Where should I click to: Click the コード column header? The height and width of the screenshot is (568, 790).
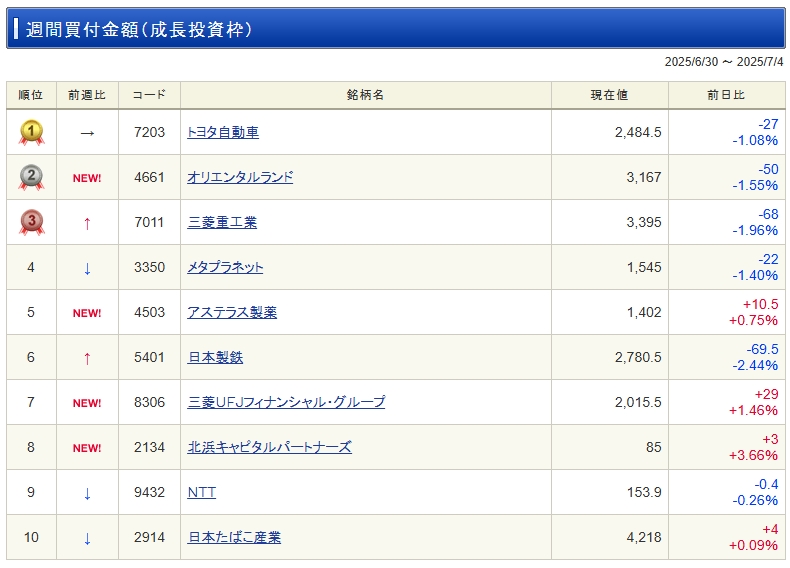click(x=149, y=95)
